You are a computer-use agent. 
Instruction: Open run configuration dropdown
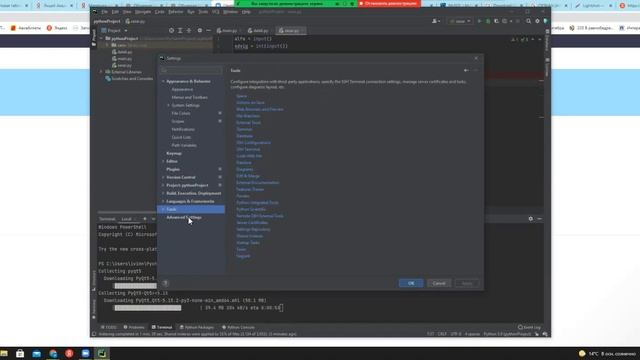pos(460,21)
